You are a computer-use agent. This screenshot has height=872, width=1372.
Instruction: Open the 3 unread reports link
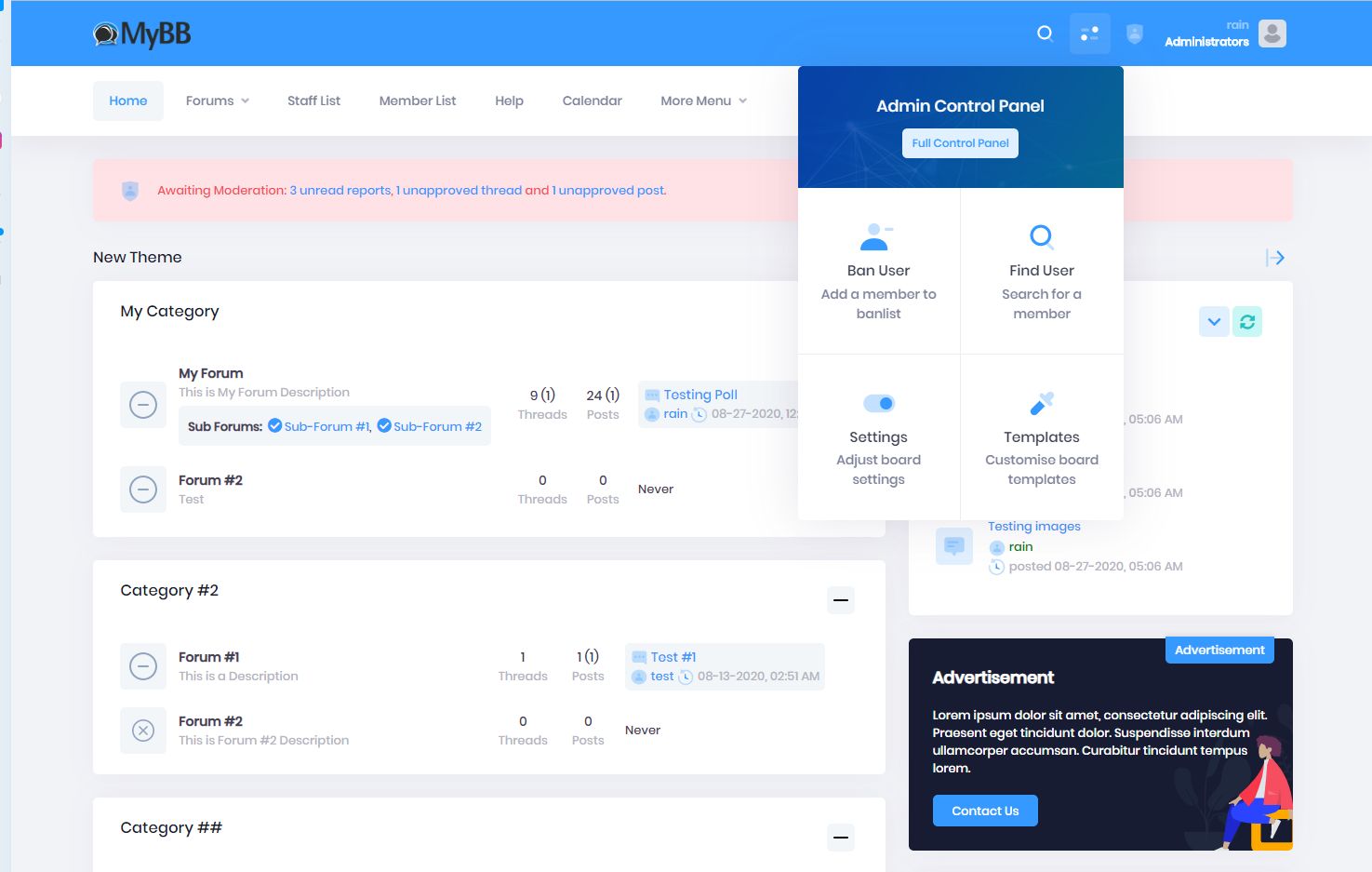click(x=340, y=191)
